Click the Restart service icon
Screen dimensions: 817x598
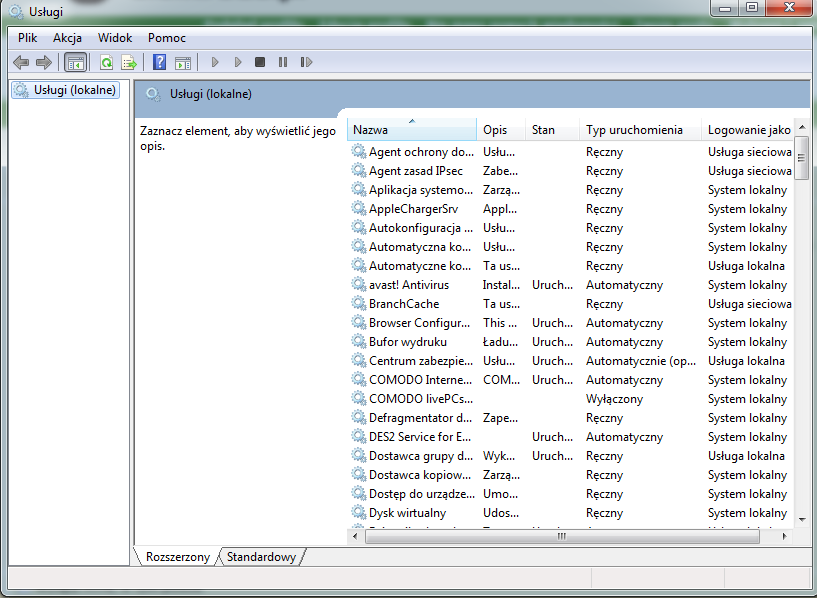click(306, 63)
